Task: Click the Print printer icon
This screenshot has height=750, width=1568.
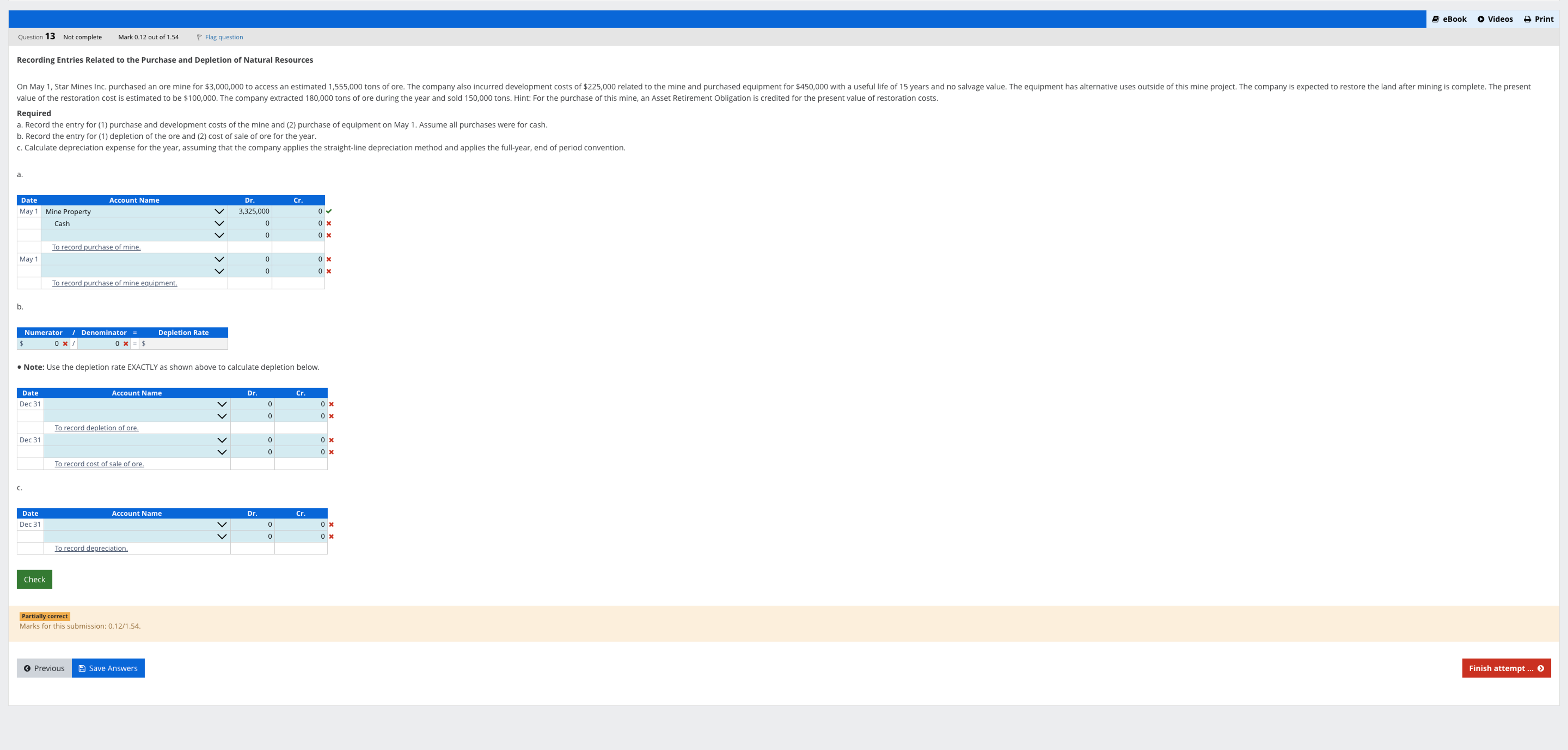Action: [x=1528, y=19]
